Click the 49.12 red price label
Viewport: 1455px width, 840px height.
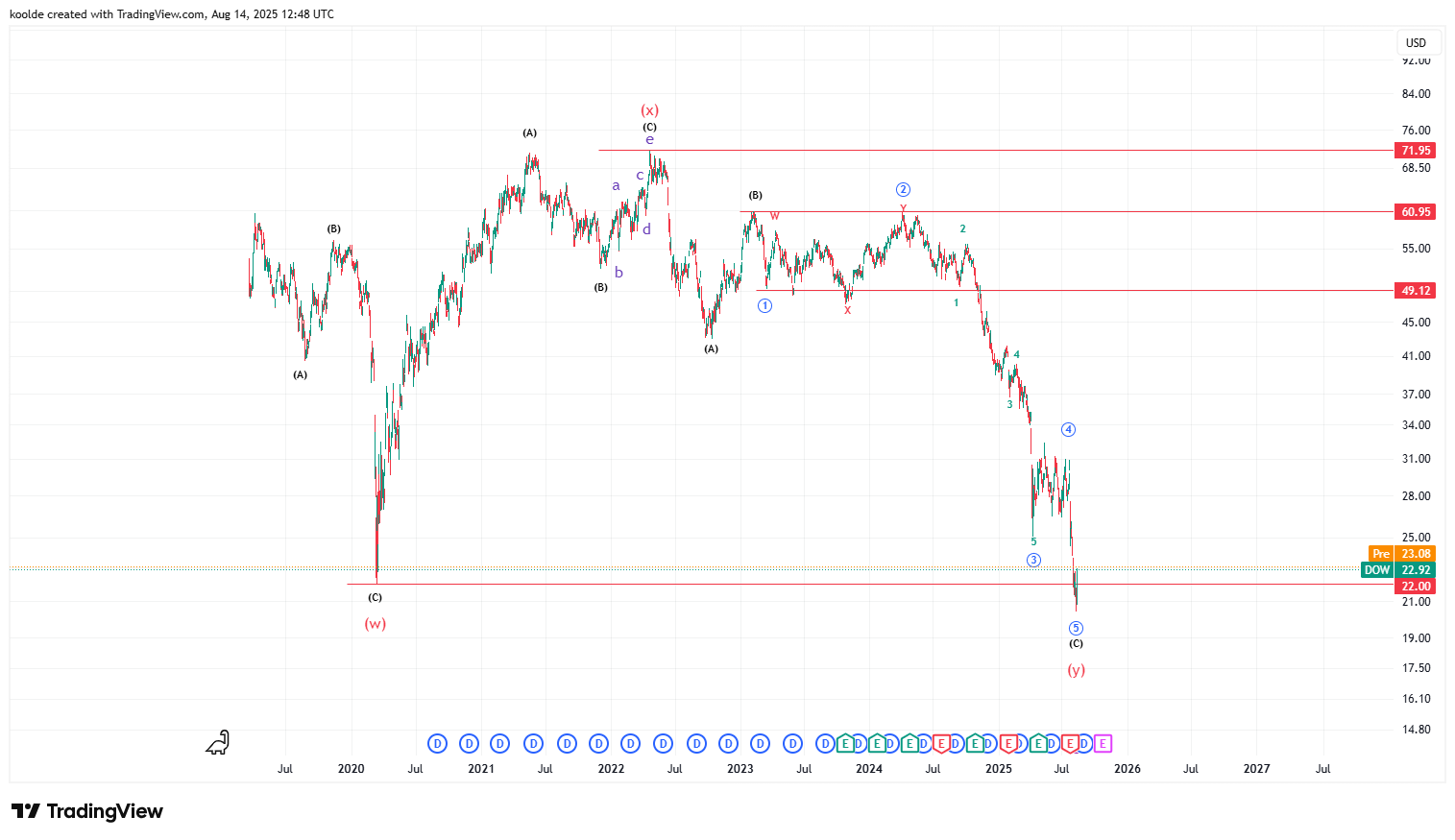pos(1415,290)
